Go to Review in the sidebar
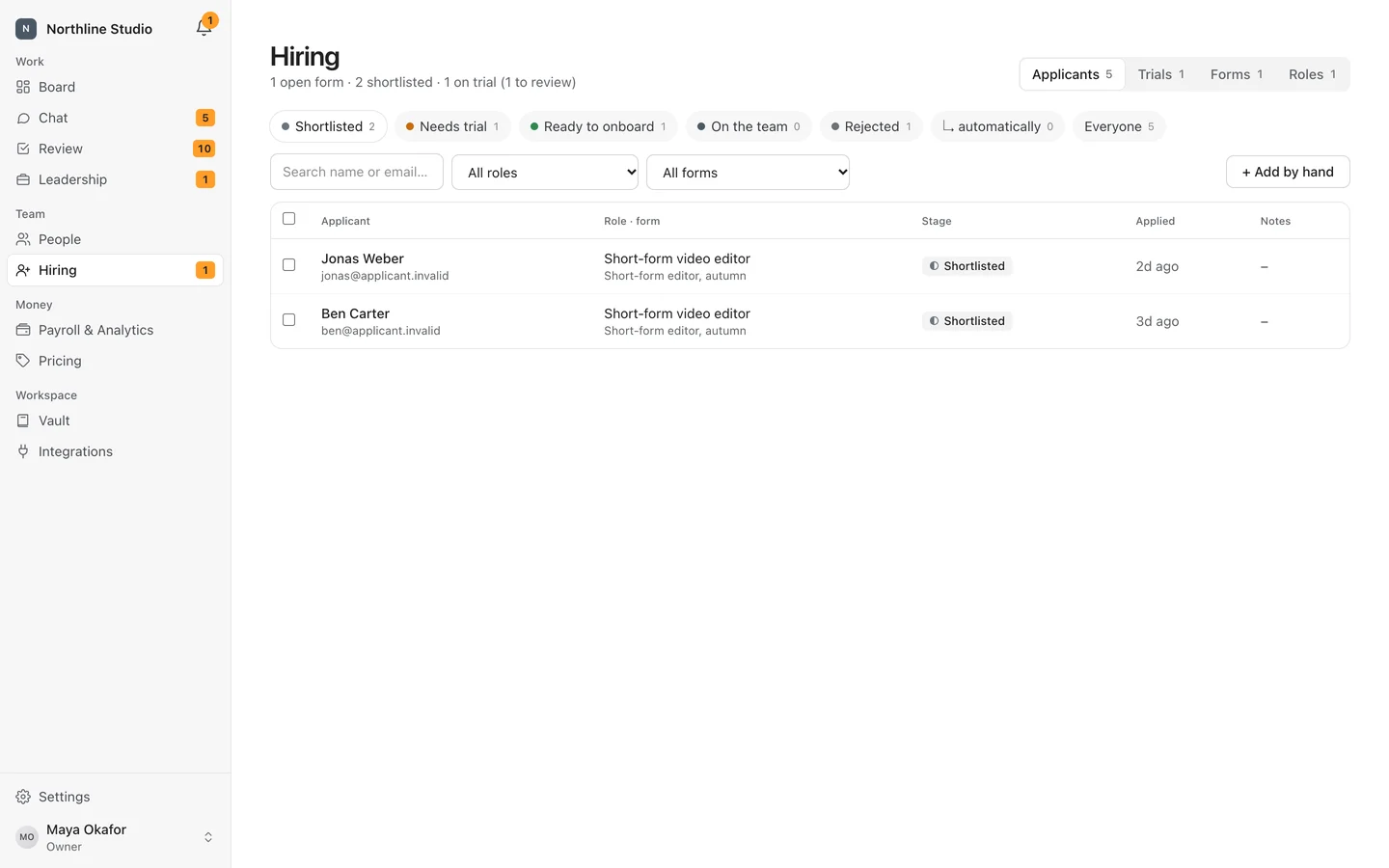The height and width of the screenshot is (868, 1389). pyautogui.click(x=115, y=149)
